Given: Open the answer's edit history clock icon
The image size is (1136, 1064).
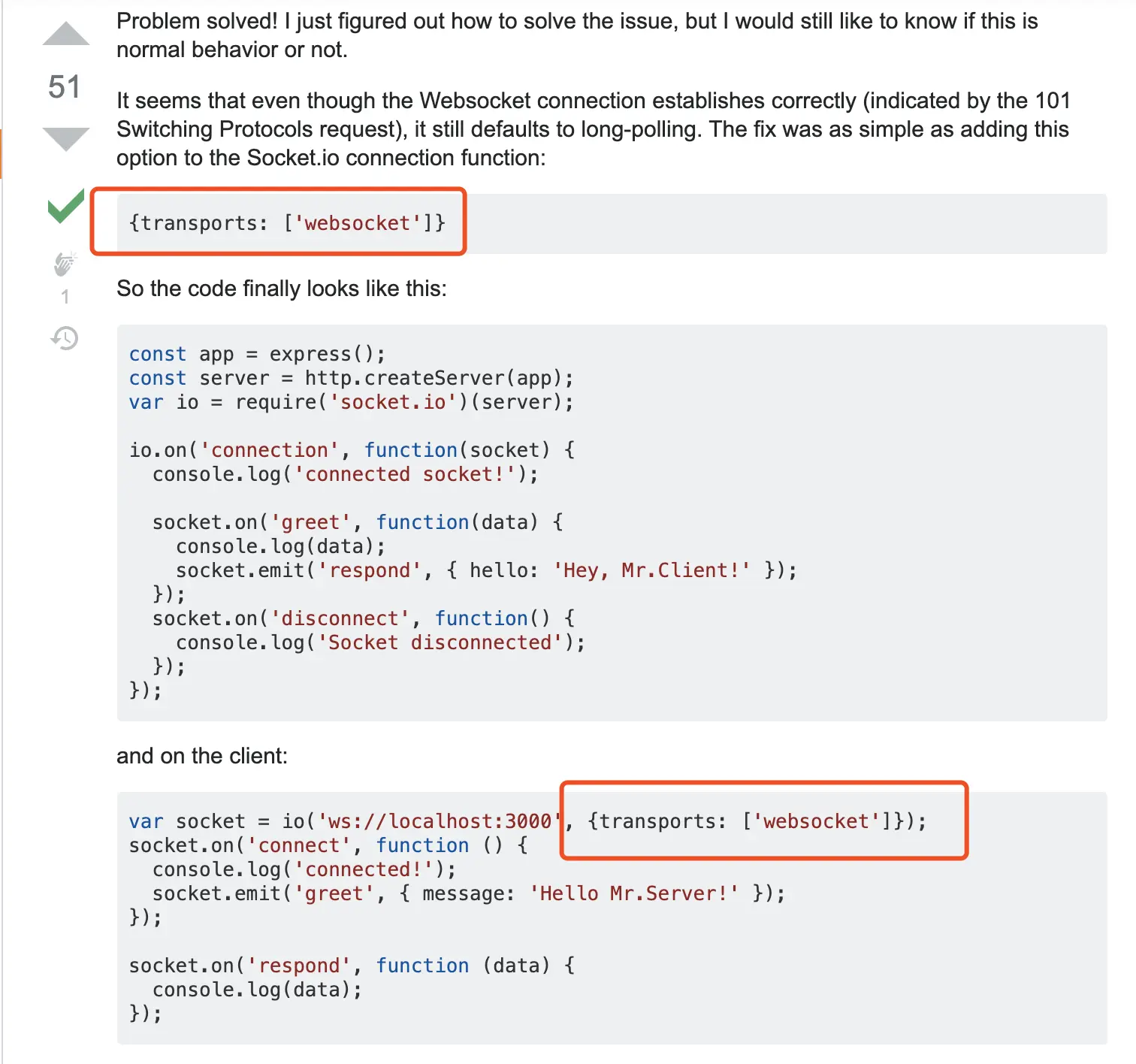Looking at the screenshot, I should coord(65,338).
